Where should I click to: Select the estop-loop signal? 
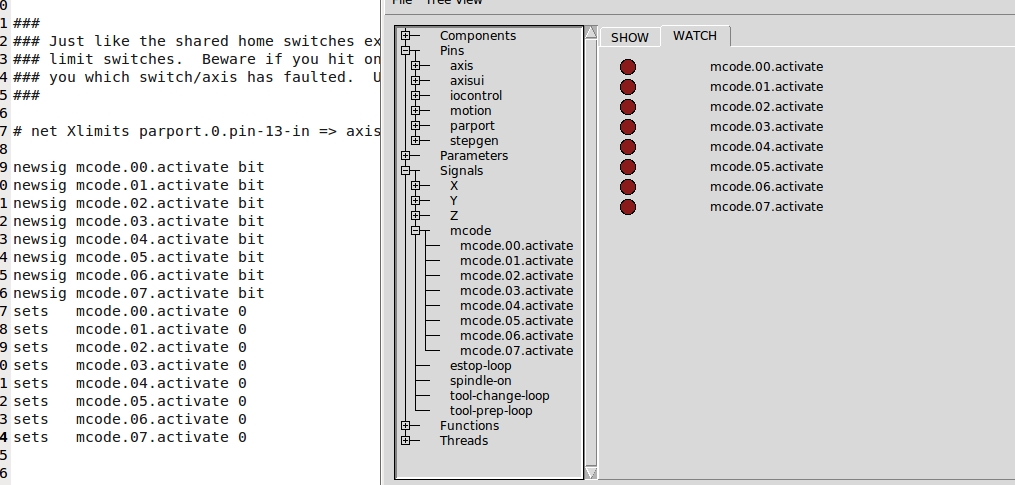(480, 365)
